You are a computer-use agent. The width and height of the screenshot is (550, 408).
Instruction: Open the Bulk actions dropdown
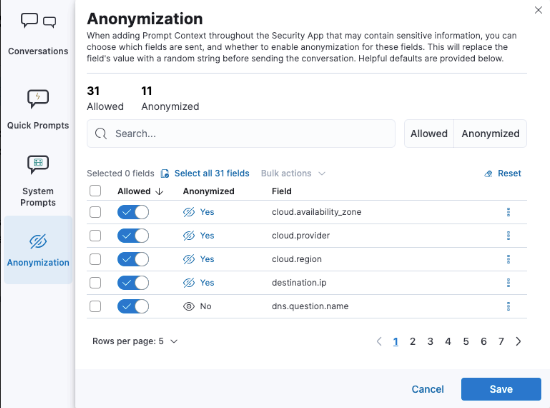(x=293, y=173)
